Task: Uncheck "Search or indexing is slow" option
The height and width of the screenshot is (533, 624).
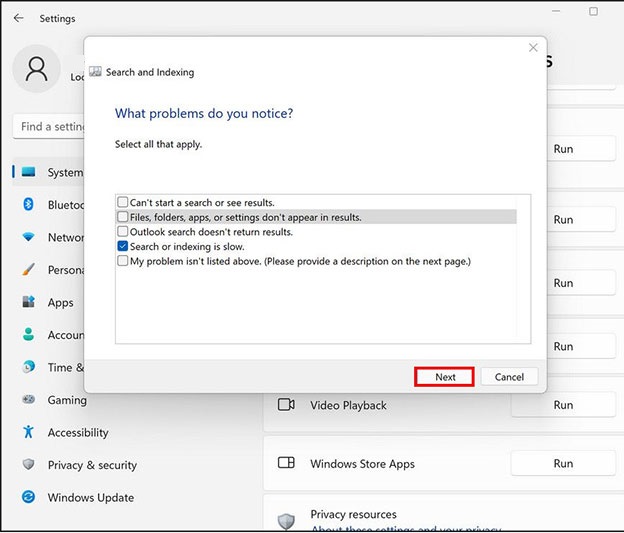Action: coord(123,246)
